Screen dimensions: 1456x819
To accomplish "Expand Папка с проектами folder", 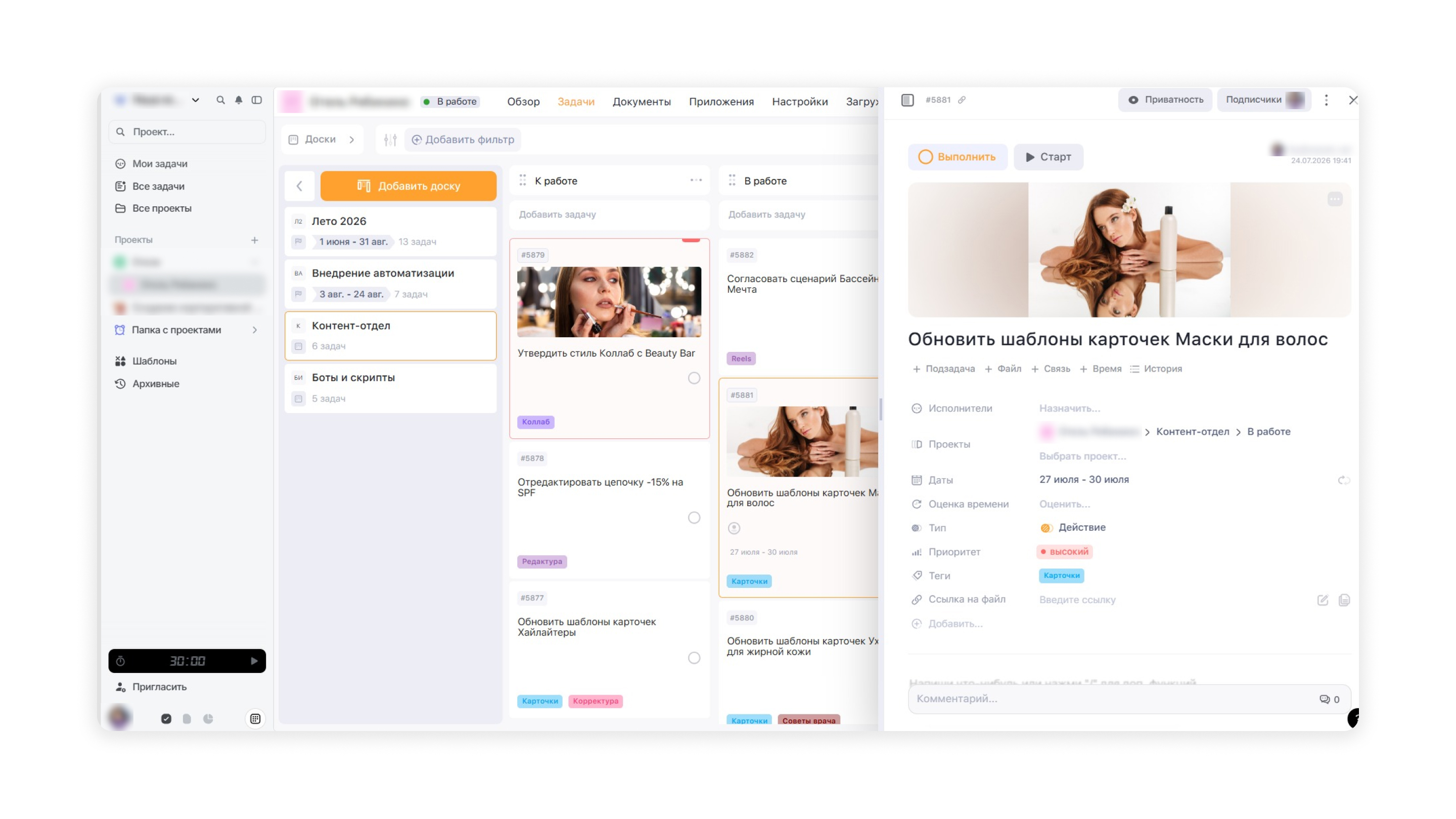I will point(255,330).
